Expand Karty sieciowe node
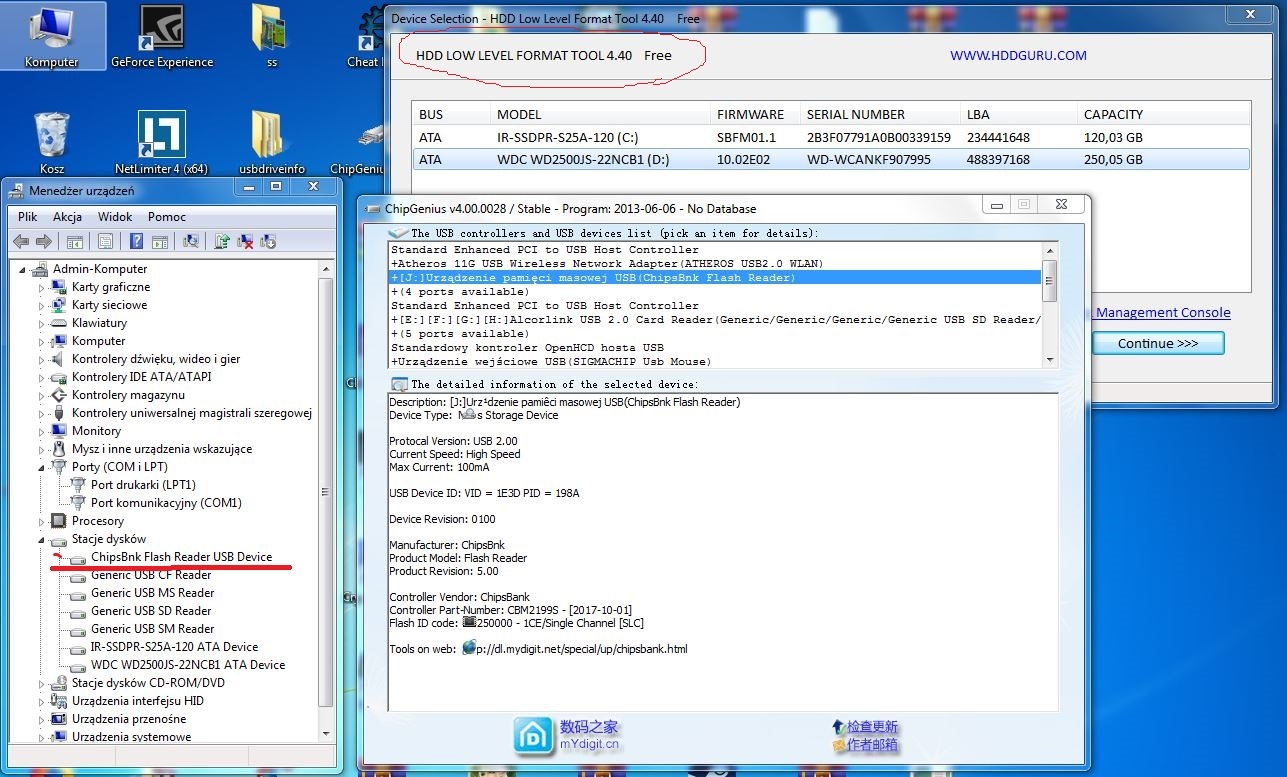This screenshot has width=1287, height=777. [x=42, y=305]
